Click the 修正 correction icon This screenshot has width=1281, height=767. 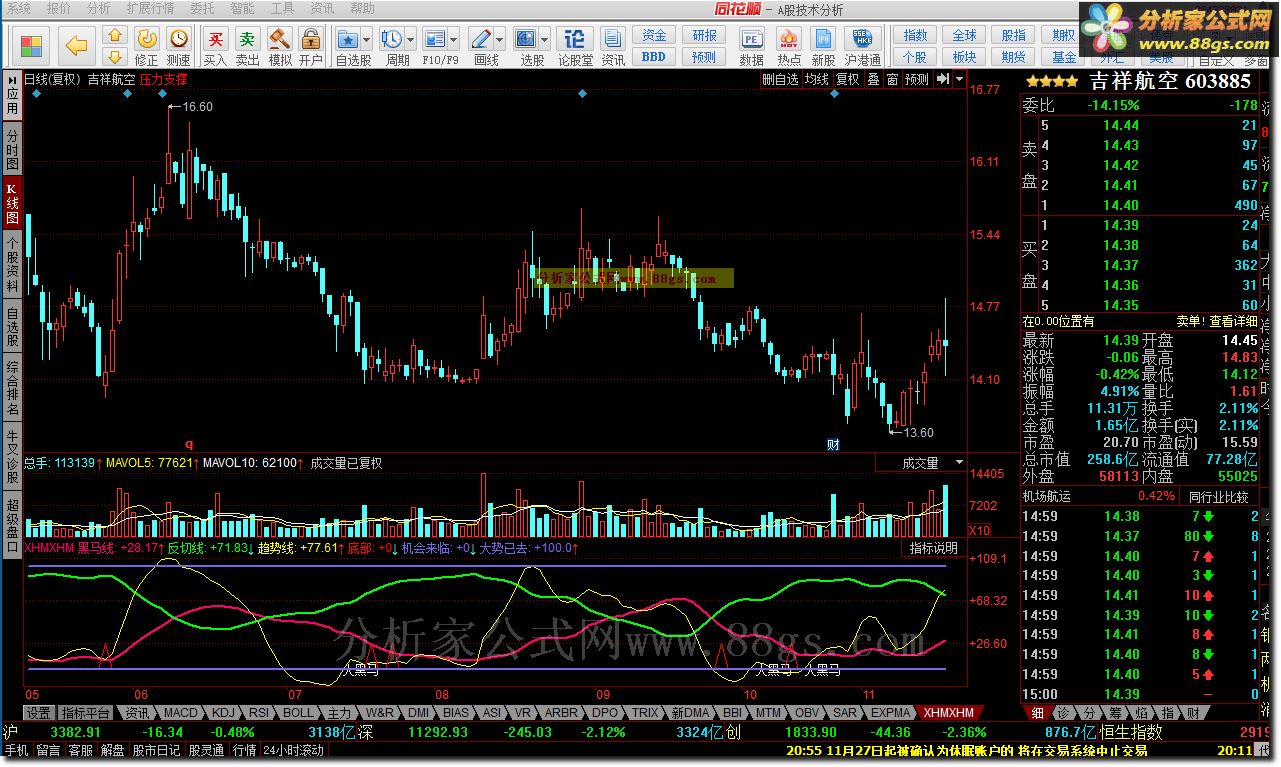(x=146, y=39)
